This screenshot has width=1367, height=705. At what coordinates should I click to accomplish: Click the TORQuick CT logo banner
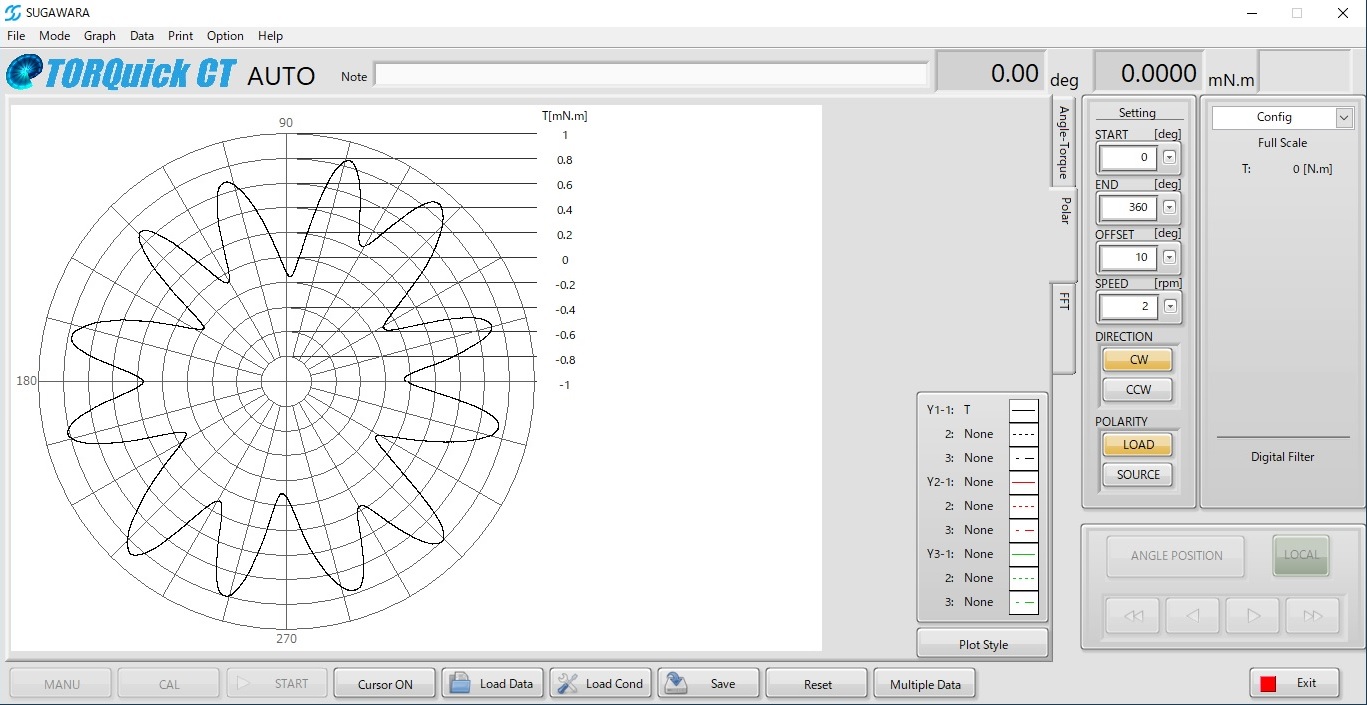coord(121,74)
